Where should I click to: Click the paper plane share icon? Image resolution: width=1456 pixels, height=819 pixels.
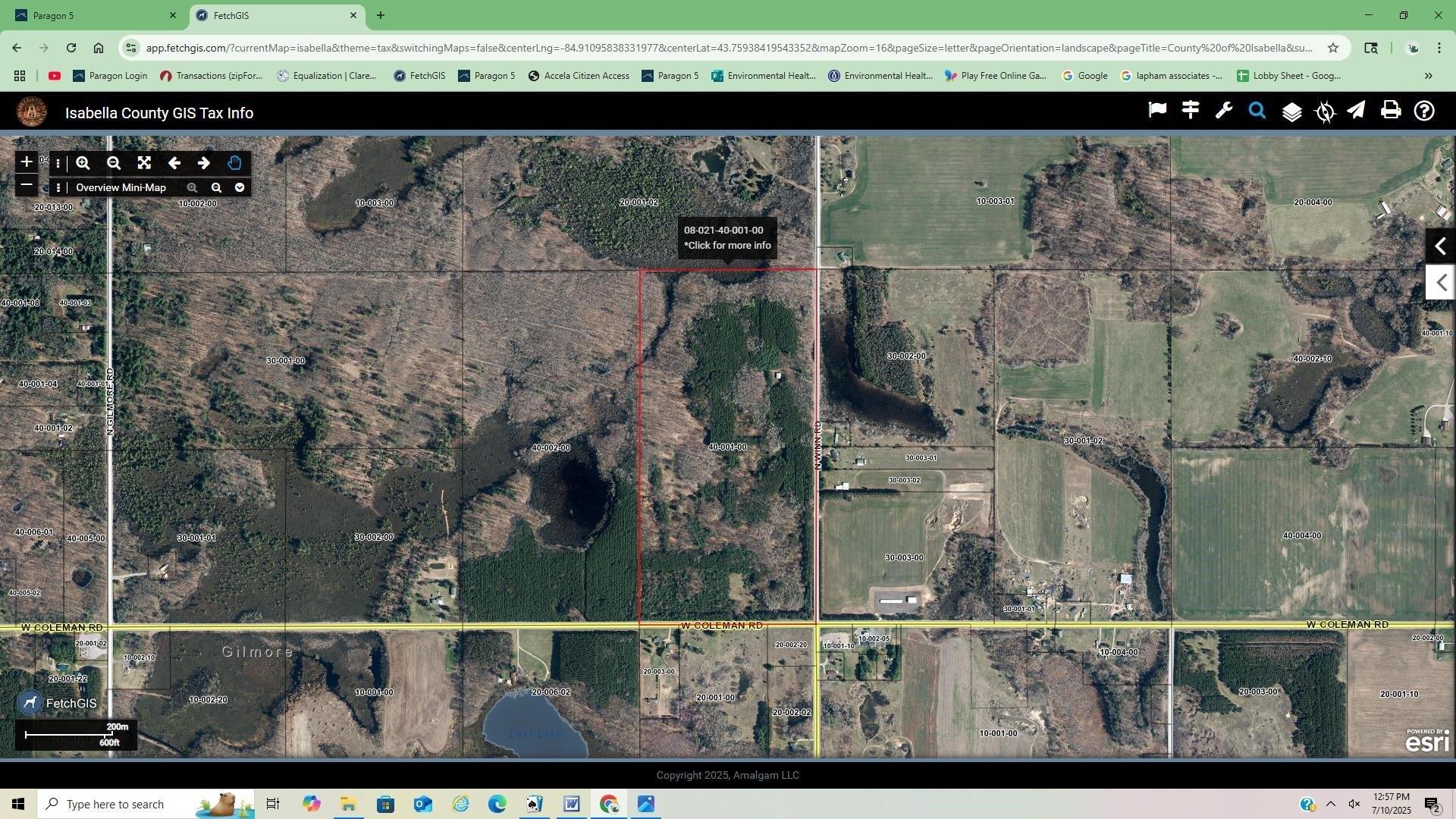[1357, 111]
